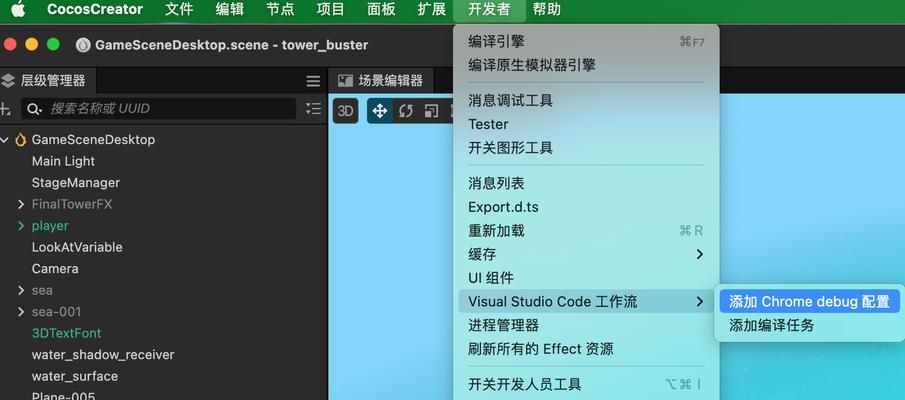Select the StageManager node
Image resolution: width=905 pixels, height=400 pixels.
[x=76, y=182]
